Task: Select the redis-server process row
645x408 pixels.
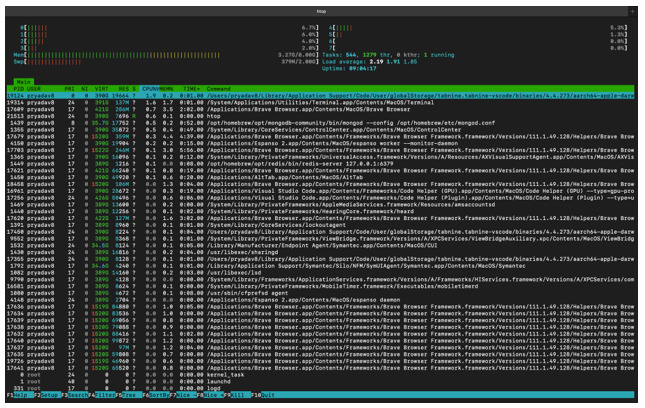Action: click(x=320, y=164)
